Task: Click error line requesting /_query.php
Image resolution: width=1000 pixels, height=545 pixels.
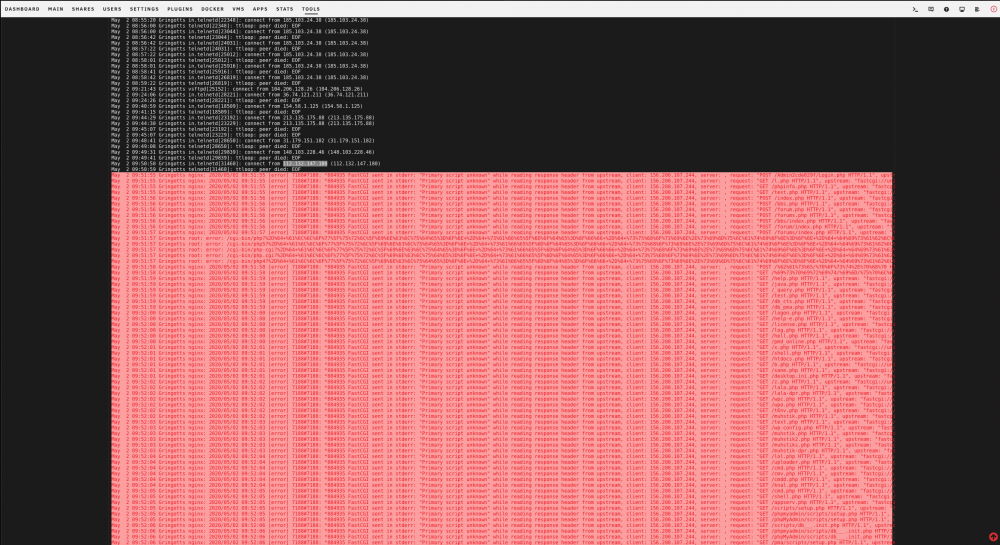Action: point(503,290)
